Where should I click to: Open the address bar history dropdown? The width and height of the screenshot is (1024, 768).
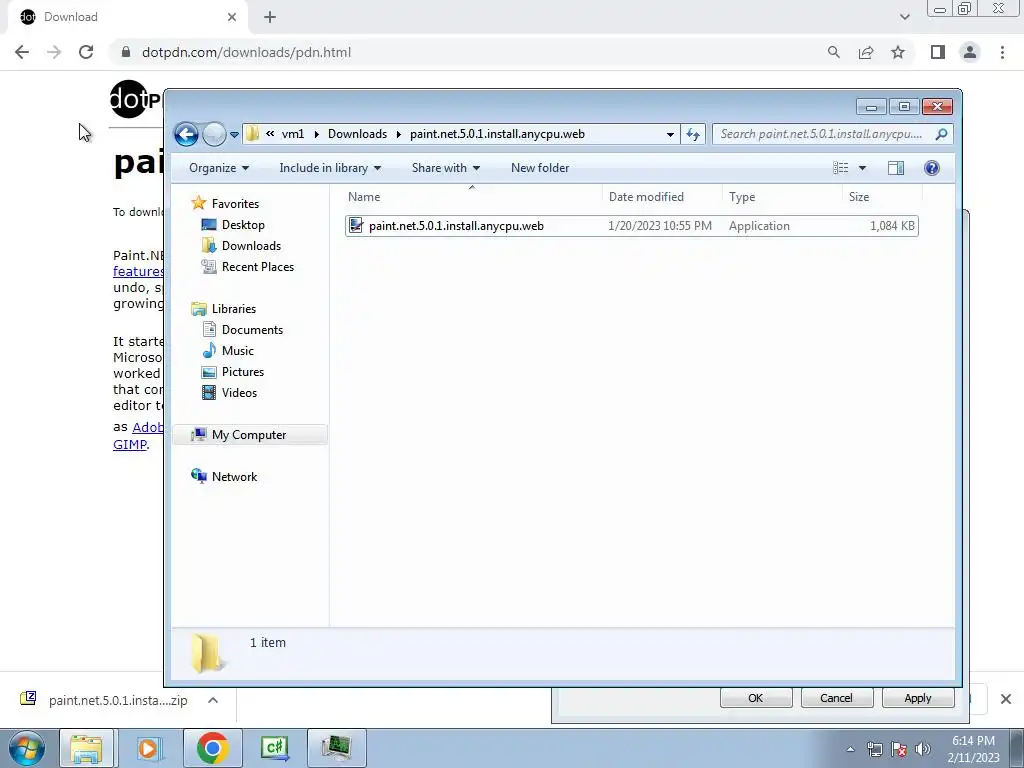(x=670, y=135)
